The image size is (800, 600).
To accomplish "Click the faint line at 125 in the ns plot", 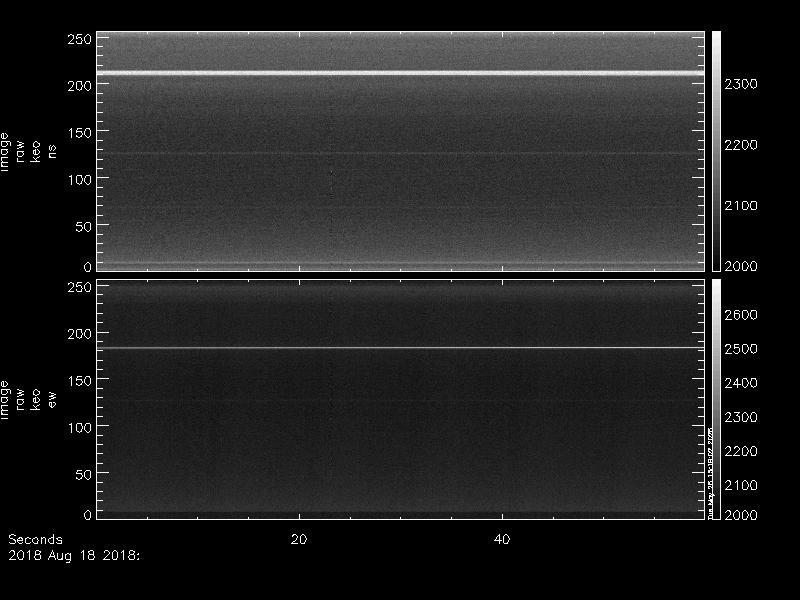I will (x=401, y=153).
